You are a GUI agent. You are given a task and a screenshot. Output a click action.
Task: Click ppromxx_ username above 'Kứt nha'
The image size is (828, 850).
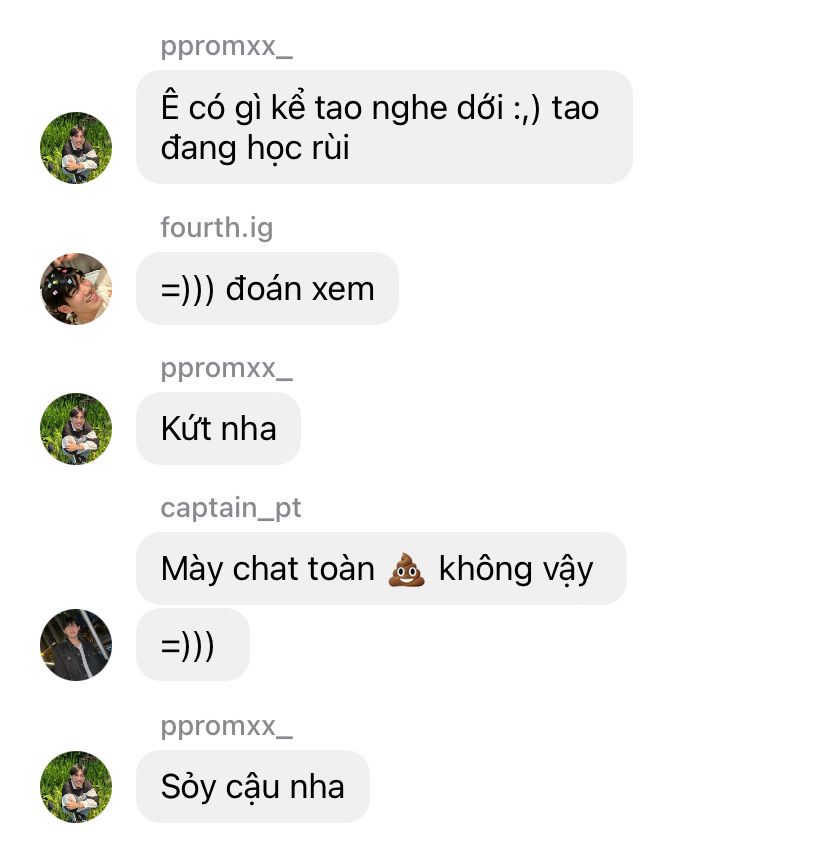coord(226,369)
